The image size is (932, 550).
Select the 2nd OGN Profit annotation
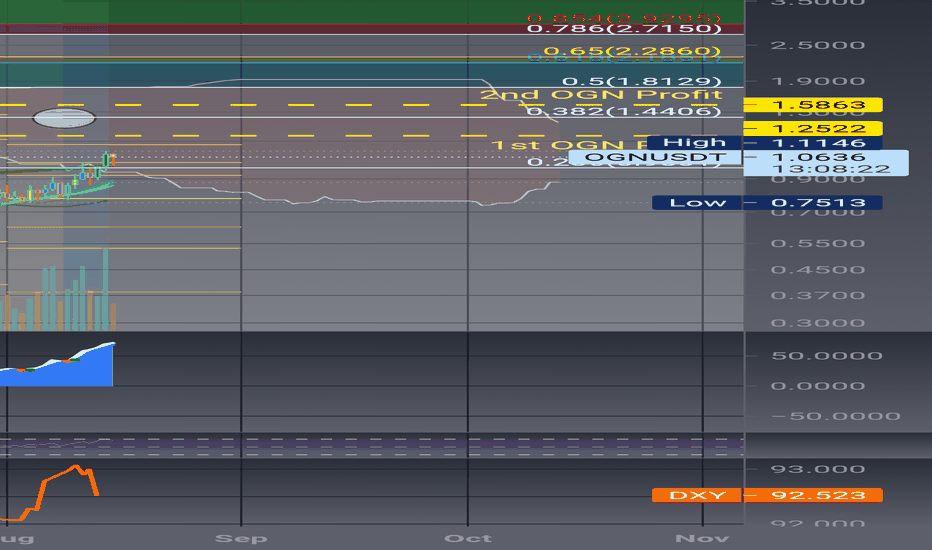[601, 95]
